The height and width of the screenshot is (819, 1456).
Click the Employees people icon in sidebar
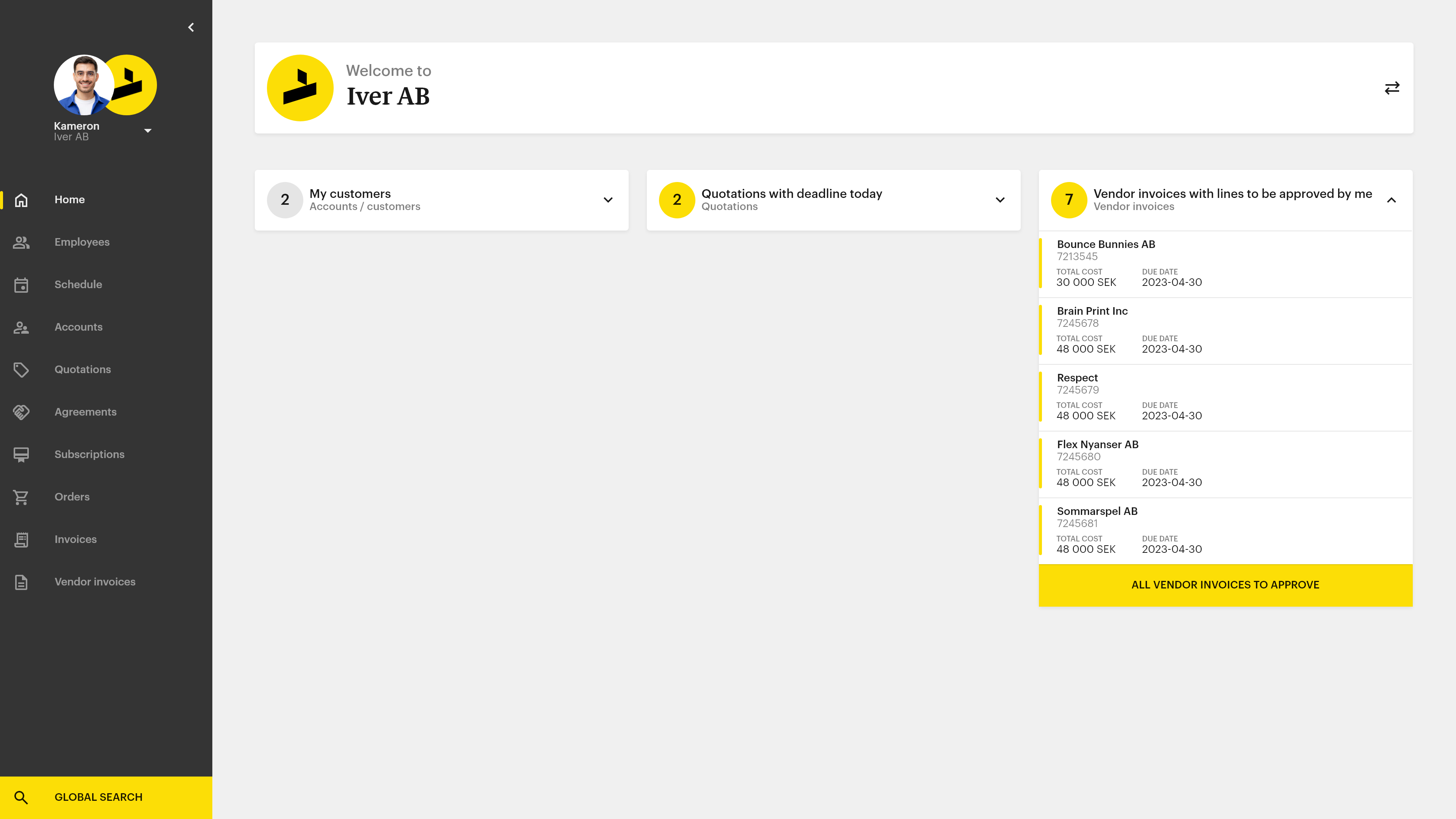pos(21,243)
